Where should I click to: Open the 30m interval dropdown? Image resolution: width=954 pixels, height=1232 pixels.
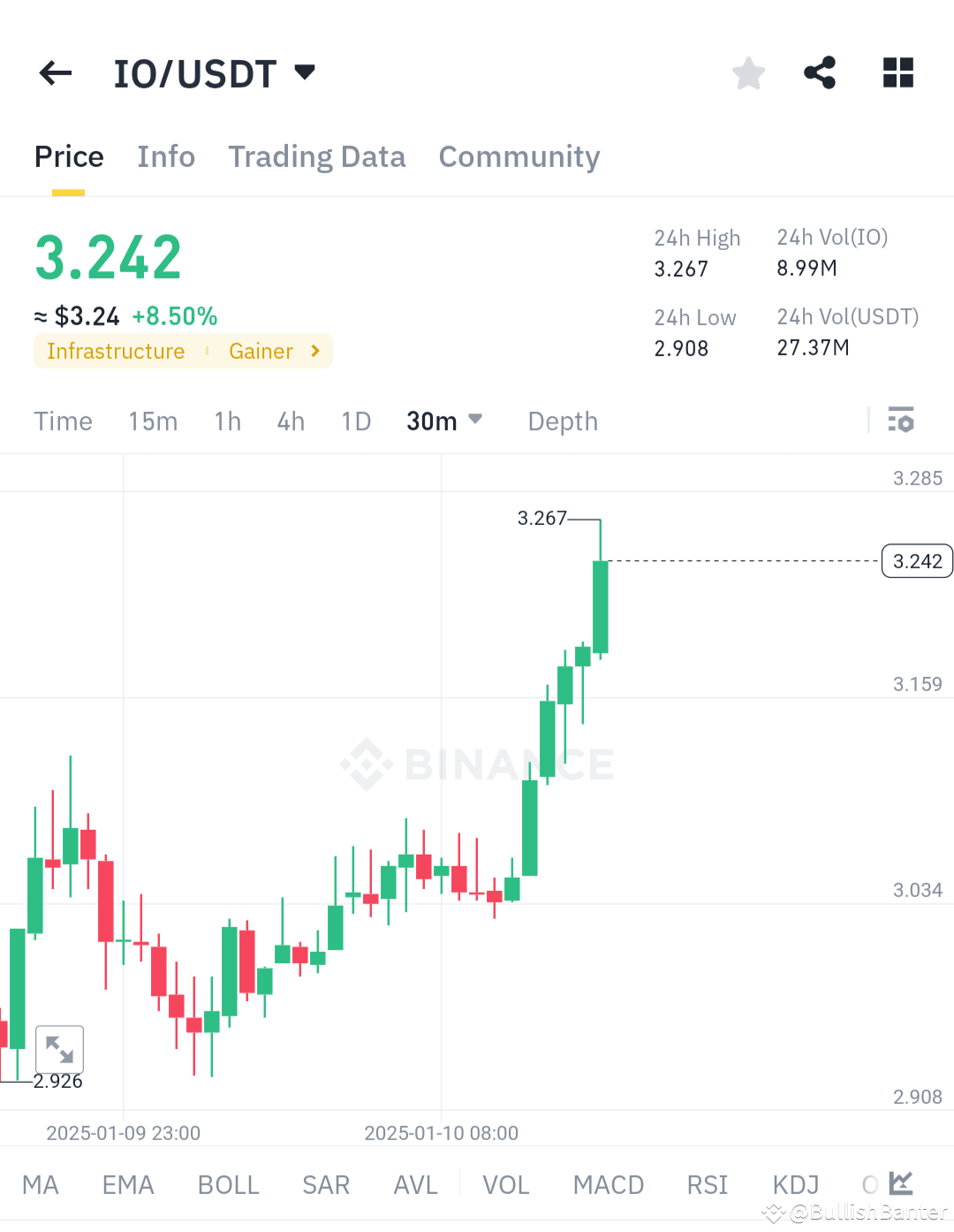point(443,421)
